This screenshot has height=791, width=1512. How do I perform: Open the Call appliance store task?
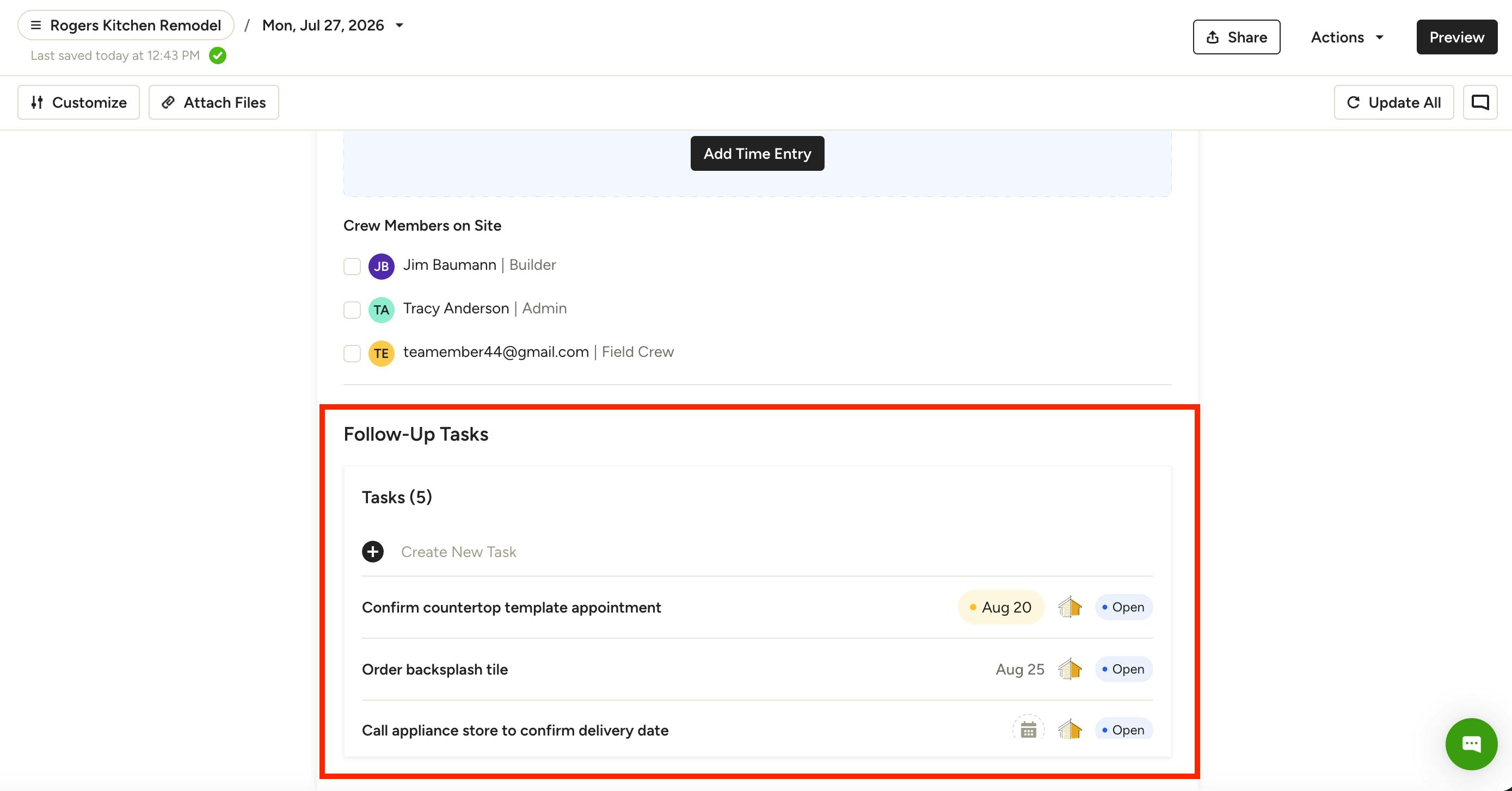click(x=515, y=731)
